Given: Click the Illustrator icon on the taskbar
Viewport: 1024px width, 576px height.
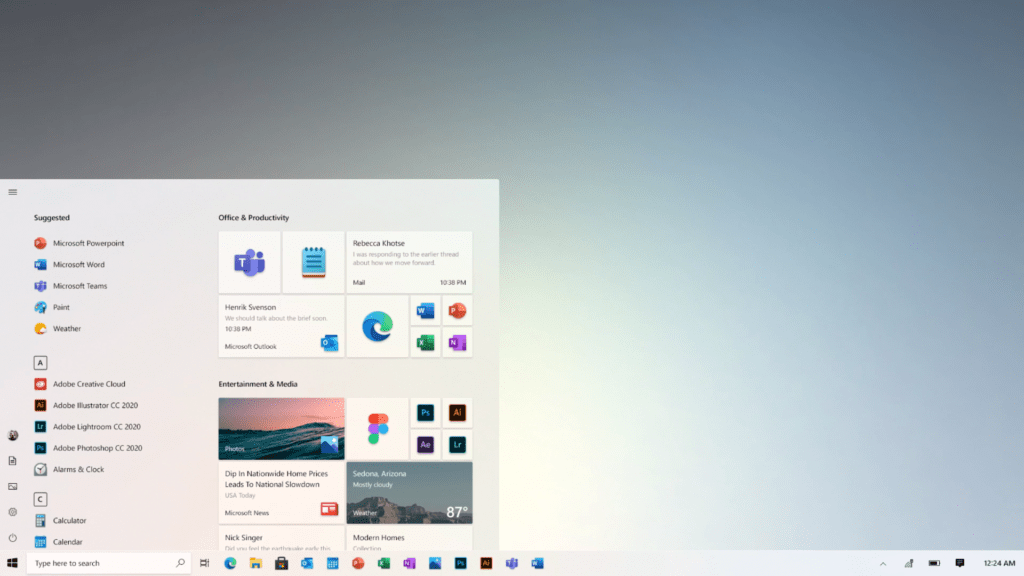Looking at the screenshot, I should tap(486, 563).
